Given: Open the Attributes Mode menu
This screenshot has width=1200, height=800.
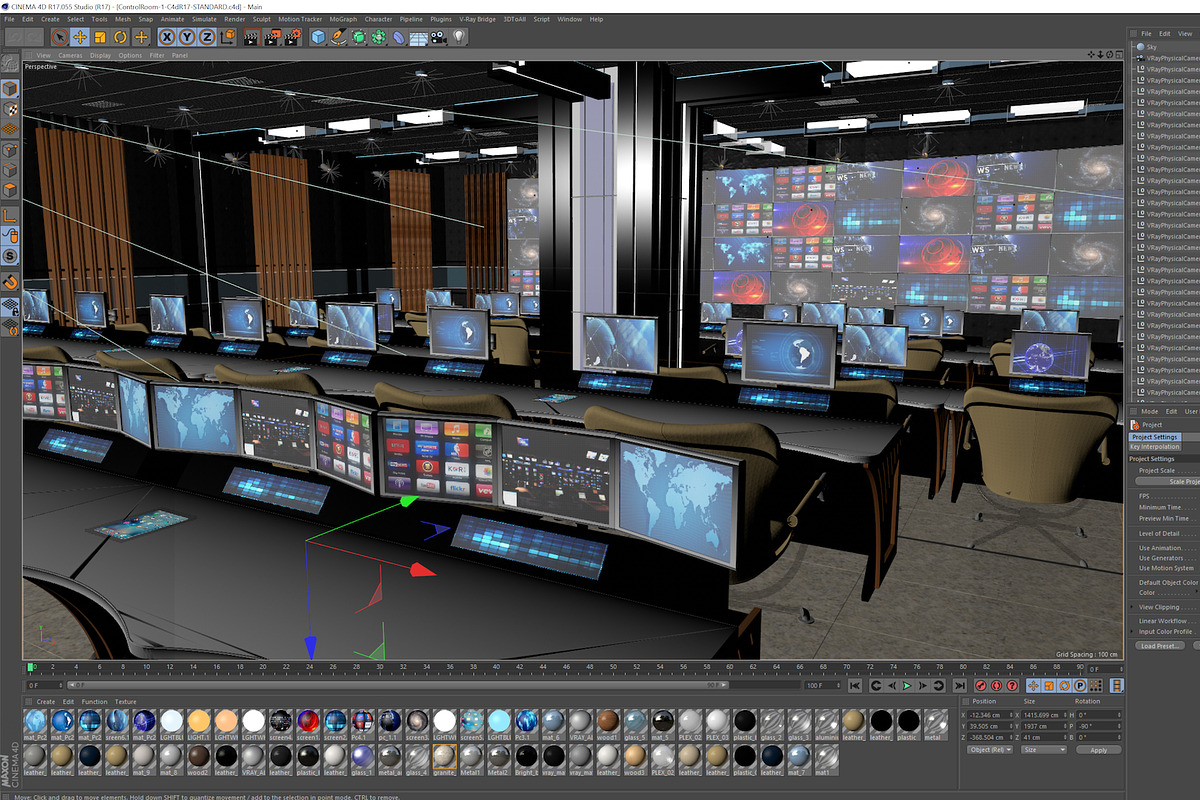Looking at the screenshot, I should (x=1150, y=411).
